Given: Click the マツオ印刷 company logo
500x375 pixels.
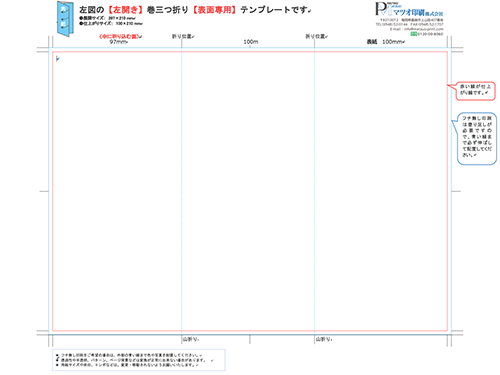Looking at the screenshot, I should click(409, 9).
